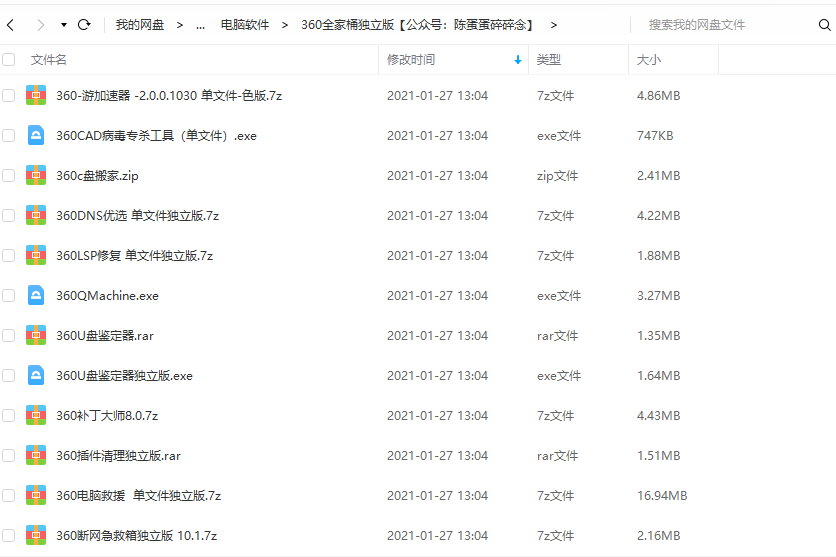Image resolution: width=836 pixels, height=557 pixels.
Task: Click the 747KB size value
Action: 655,135
